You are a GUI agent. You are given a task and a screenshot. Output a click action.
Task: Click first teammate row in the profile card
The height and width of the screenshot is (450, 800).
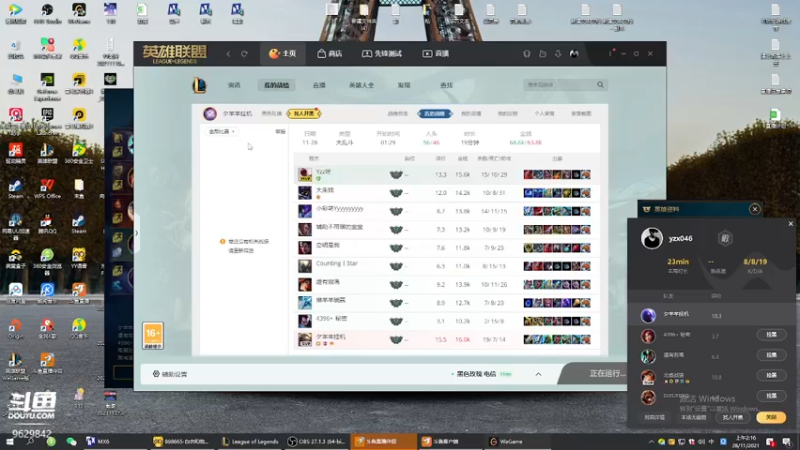pyautogui.click(x=711, y=315)
